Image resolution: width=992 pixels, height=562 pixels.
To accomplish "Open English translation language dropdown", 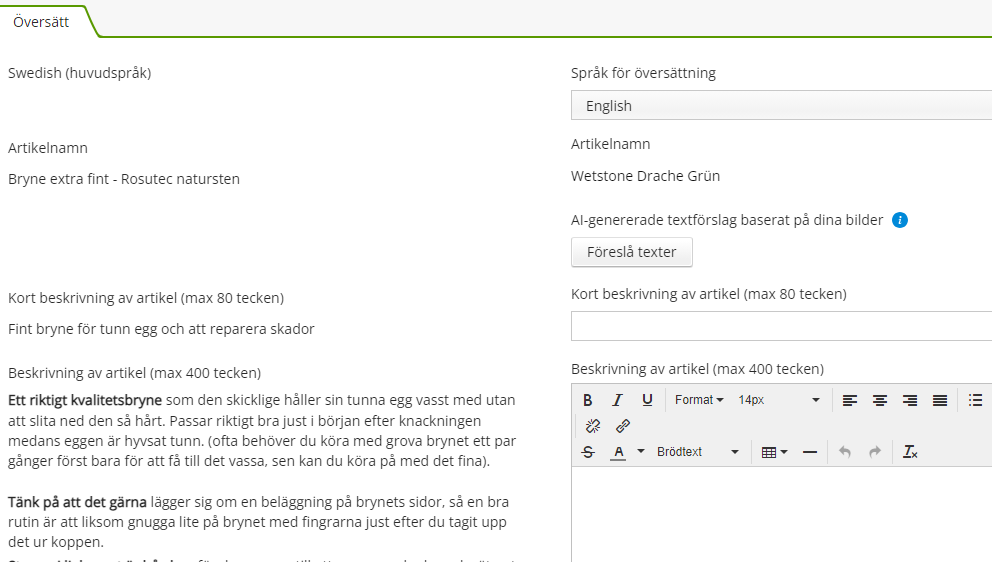I will tap(781, 106).
